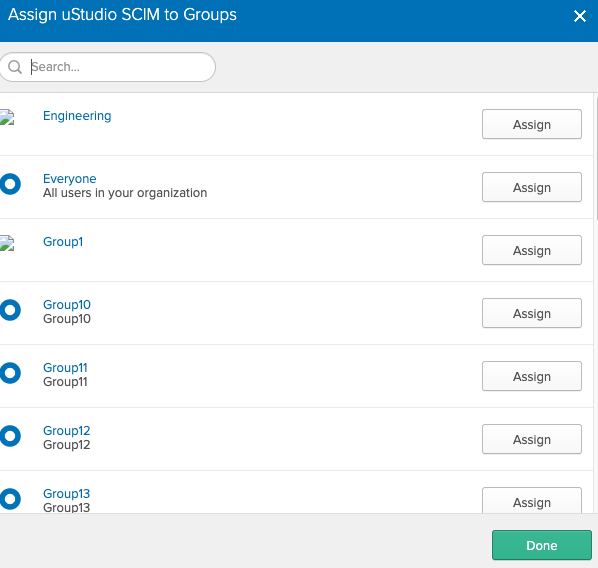Click 'All users in your organization' text

[x=125, y=193]
